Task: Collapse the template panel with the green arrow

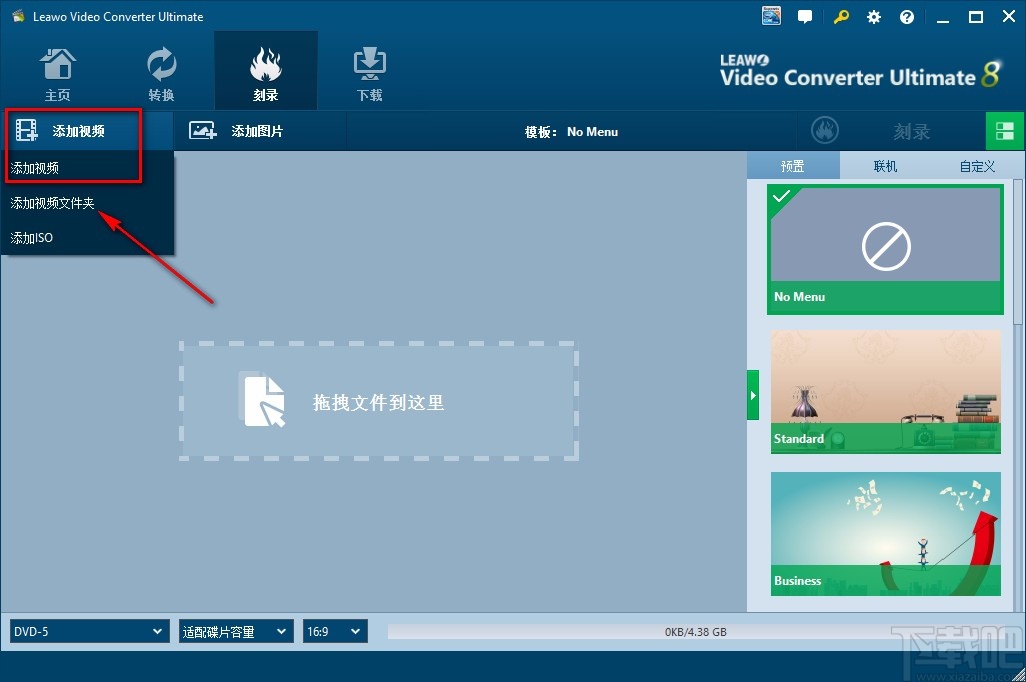Action: (x=753, y=394)
